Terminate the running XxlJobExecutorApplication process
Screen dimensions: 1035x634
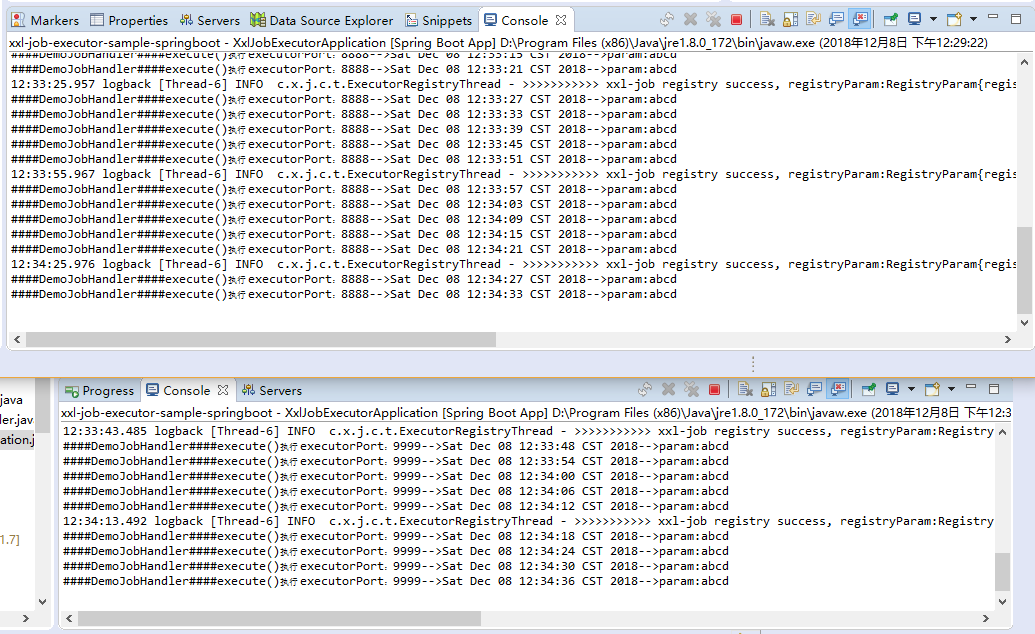tap(737, 18)
